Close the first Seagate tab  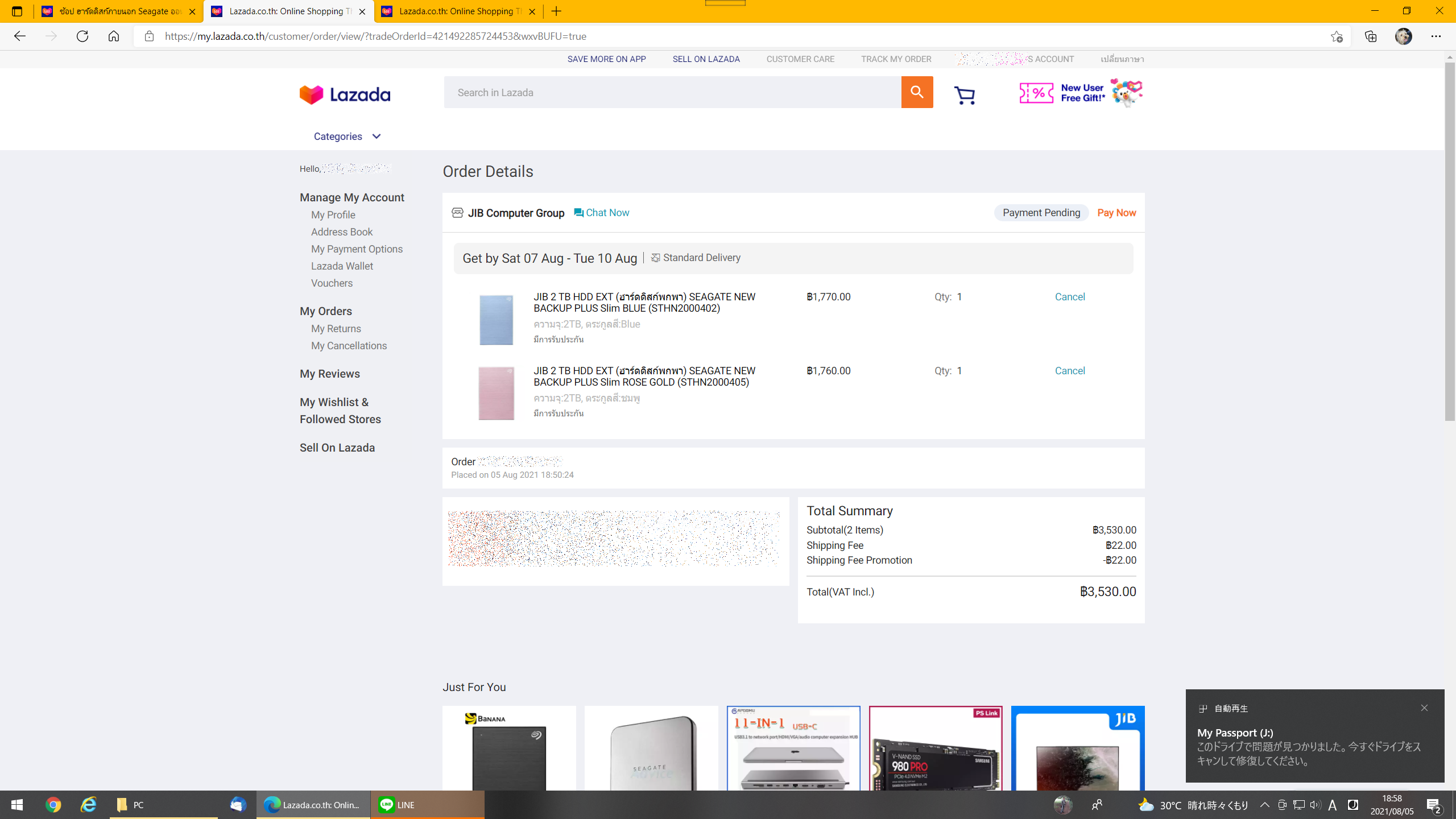(192, 11)
